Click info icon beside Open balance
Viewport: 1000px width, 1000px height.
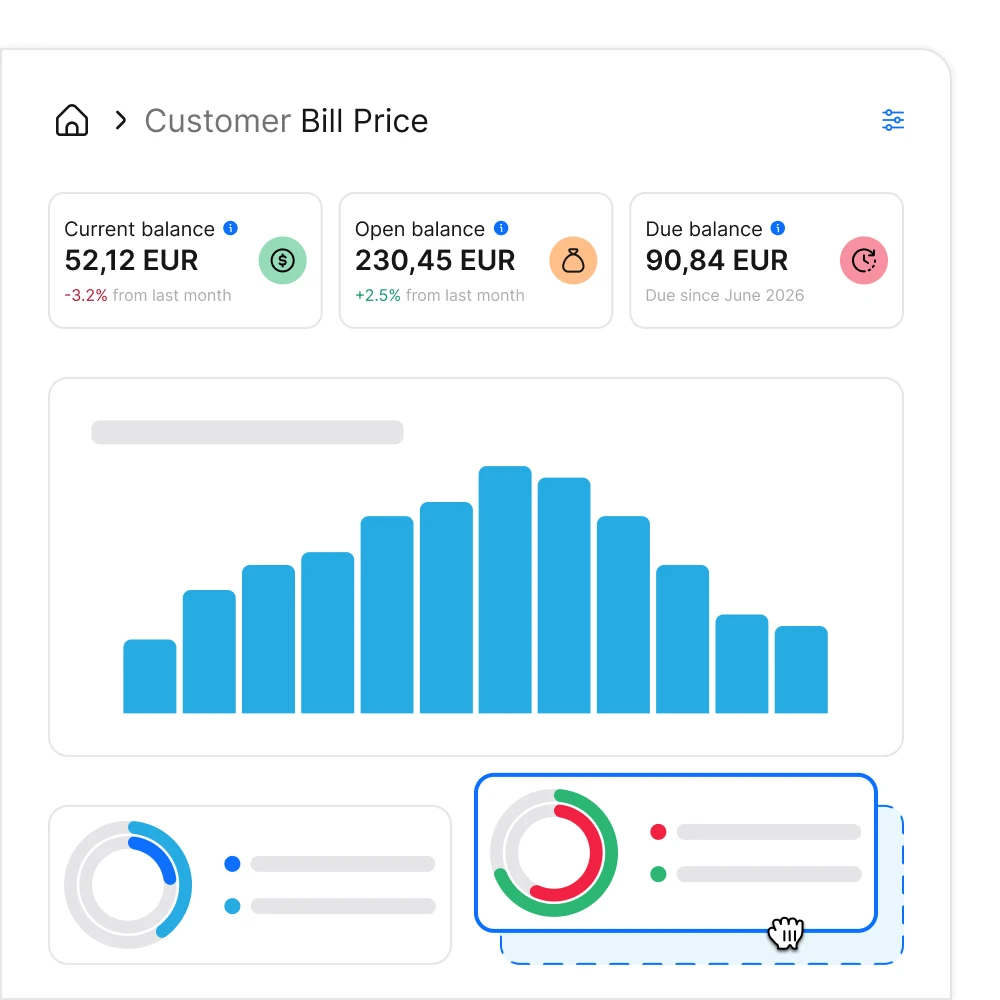tap(501, 228)
